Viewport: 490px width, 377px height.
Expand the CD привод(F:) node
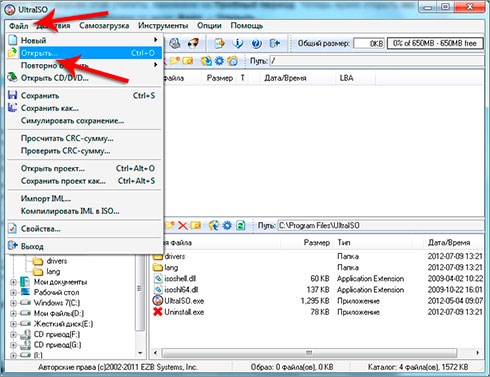pos(13,334)
